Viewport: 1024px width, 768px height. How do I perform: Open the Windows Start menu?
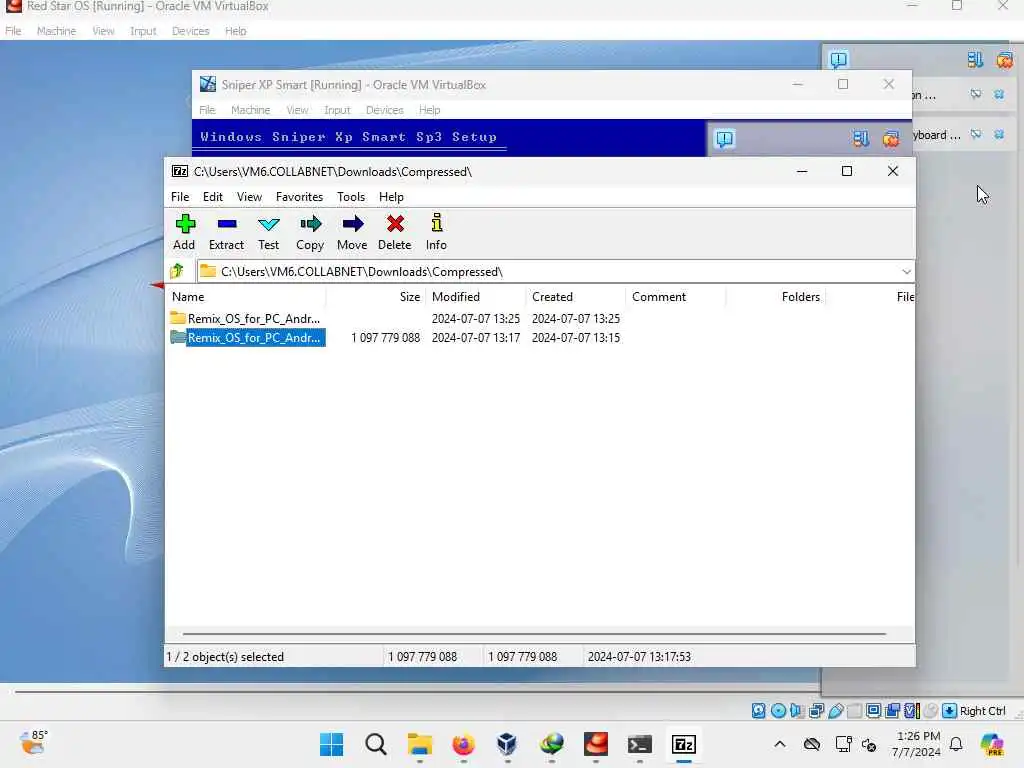point(332,744)
